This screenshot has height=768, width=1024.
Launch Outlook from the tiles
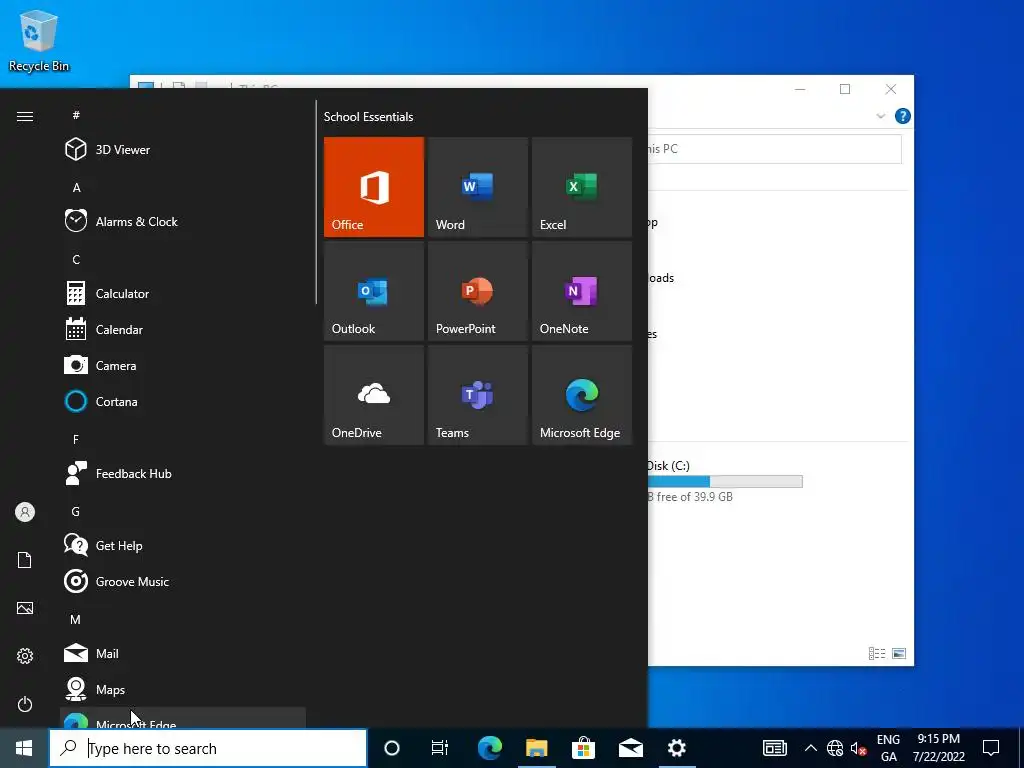pyautogui.click(x=374, y=291)
